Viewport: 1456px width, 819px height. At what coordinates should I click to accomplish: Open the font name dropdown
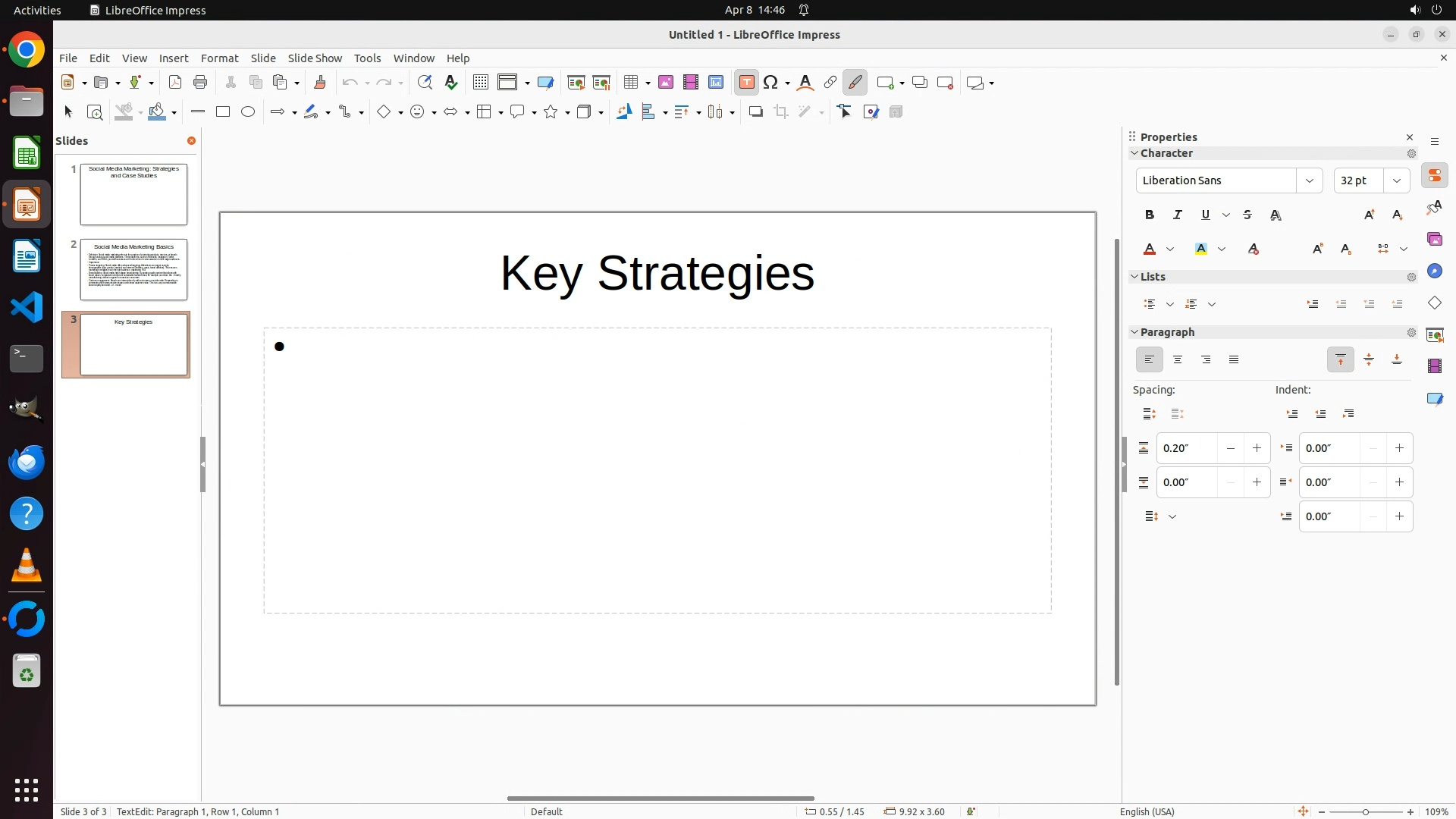click(x=1309, y=180)
